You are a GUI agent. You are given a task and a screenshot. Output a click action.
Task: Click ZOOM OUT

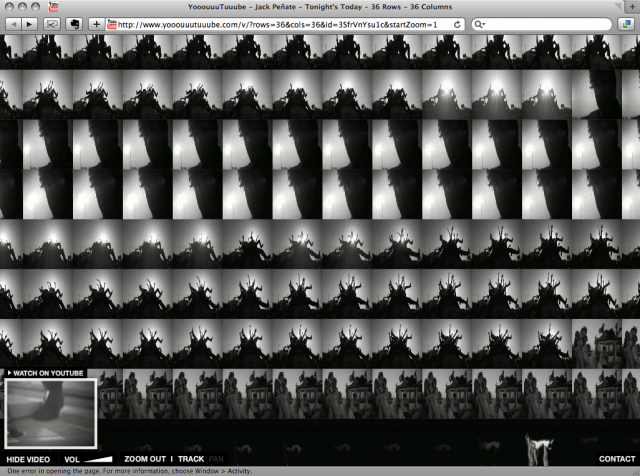tap(145, 459)
